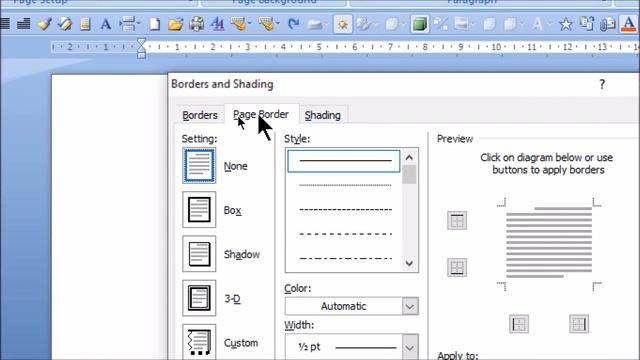The image size is (640, 360).
Task: Click the Style list scrollbar thumb
Action: click(409, 175)
